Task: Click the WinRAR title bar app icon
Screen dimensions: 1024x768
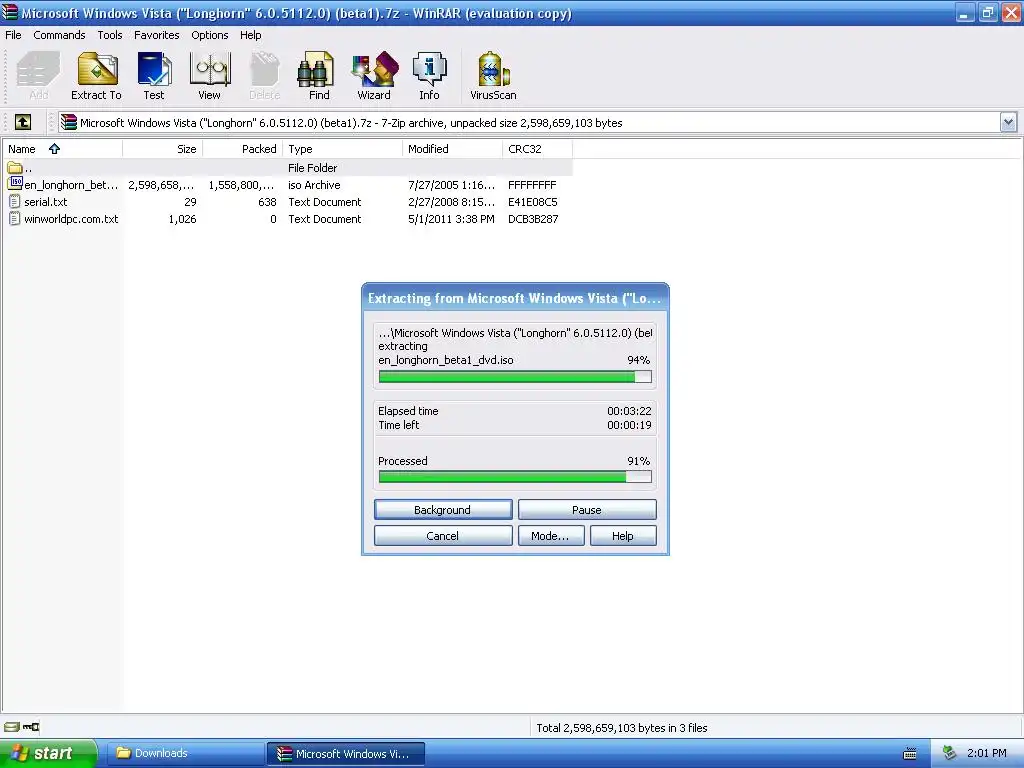Action: point(9,12)
